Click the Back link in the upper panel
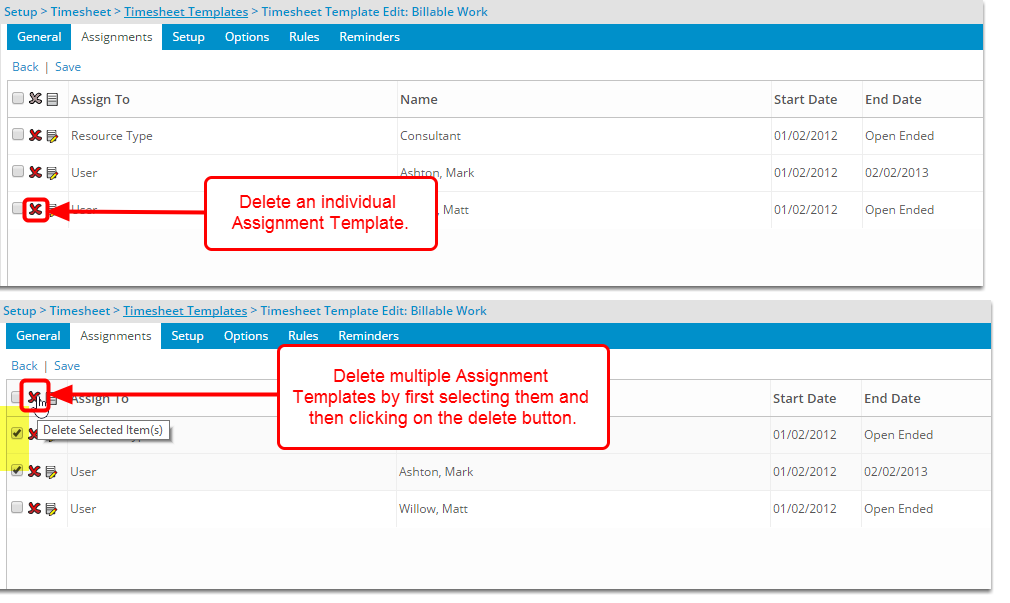The height and width of the screenshot is (603, 1010). pyautogui.click(x=25, y=67)
